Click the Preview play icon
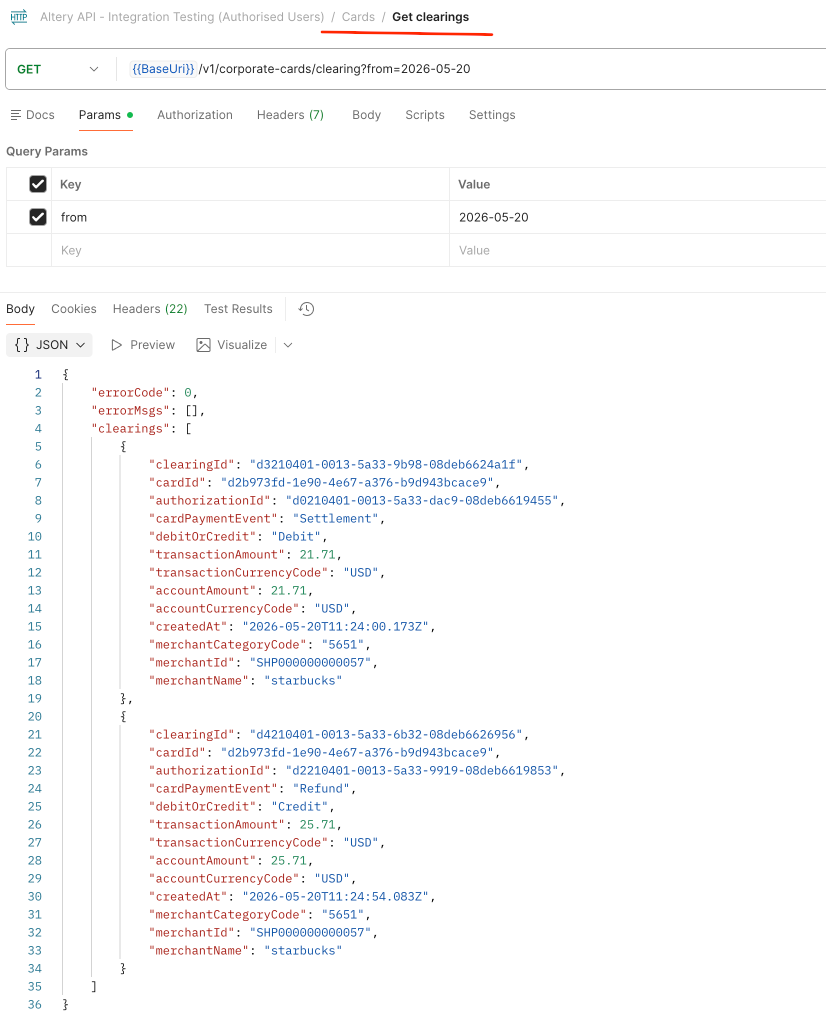This screenshot has height=1029, width=826. coord(117,345)
